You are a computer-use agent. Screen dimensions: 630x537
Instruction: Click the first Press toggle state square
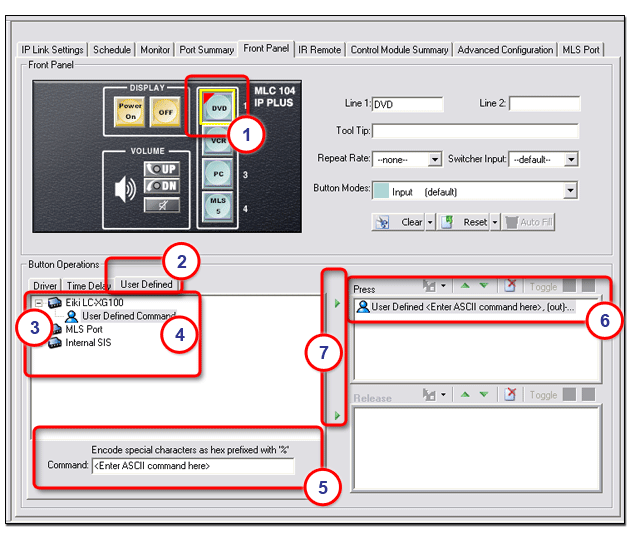pos(569,286)
